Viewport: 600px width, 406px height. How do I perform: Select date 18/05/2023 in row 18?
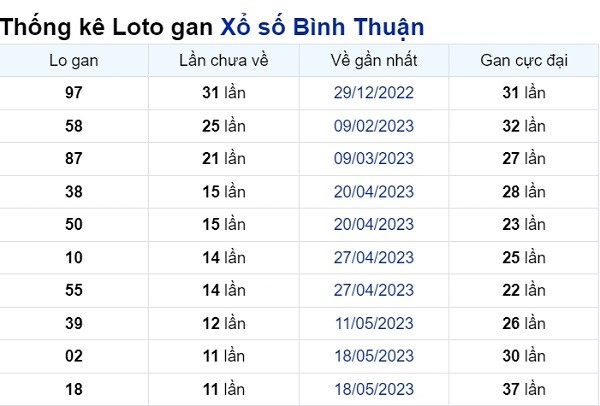(x=374, y=389)
